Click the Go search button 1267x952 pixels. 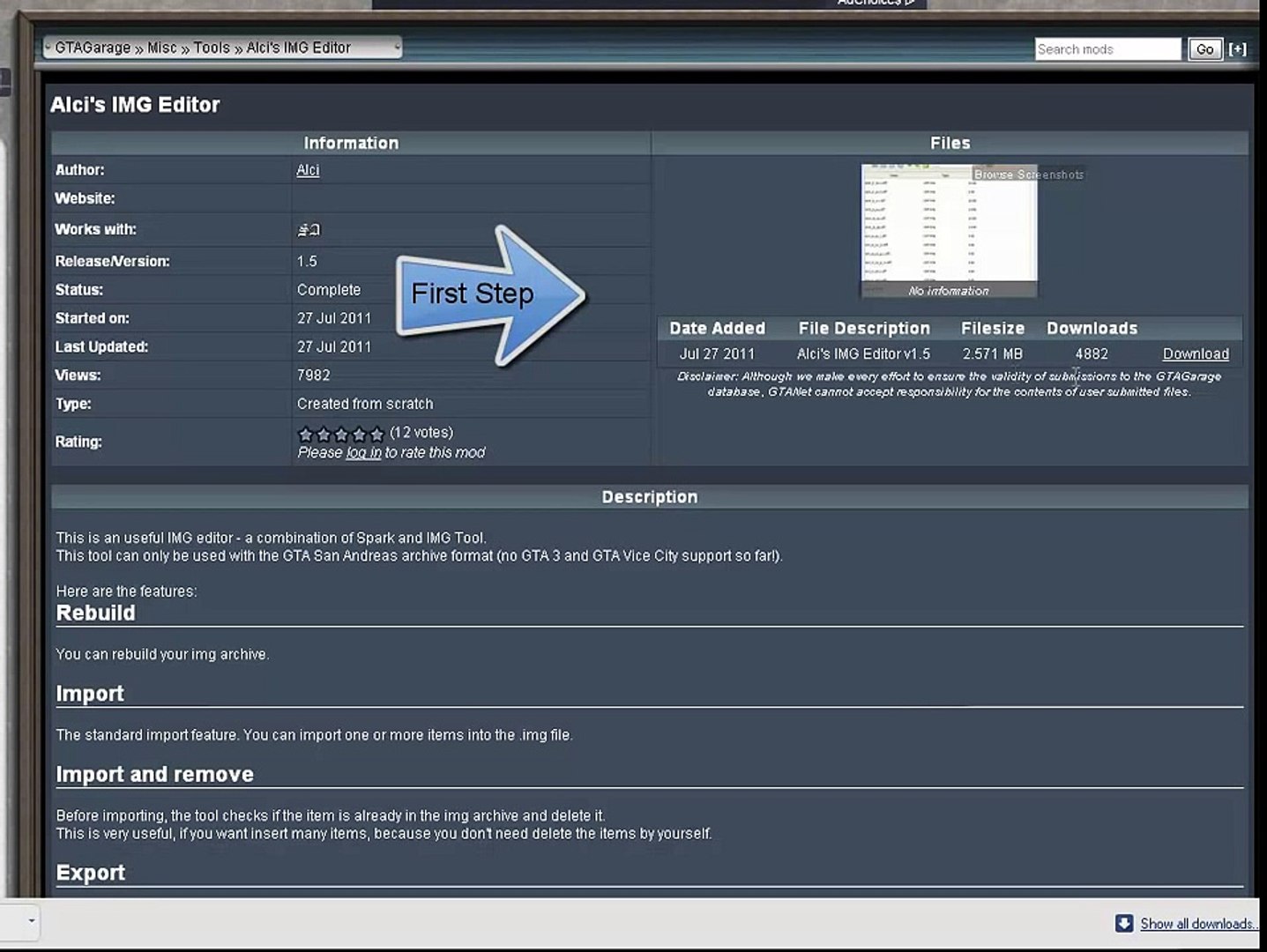pos(1204,49)
